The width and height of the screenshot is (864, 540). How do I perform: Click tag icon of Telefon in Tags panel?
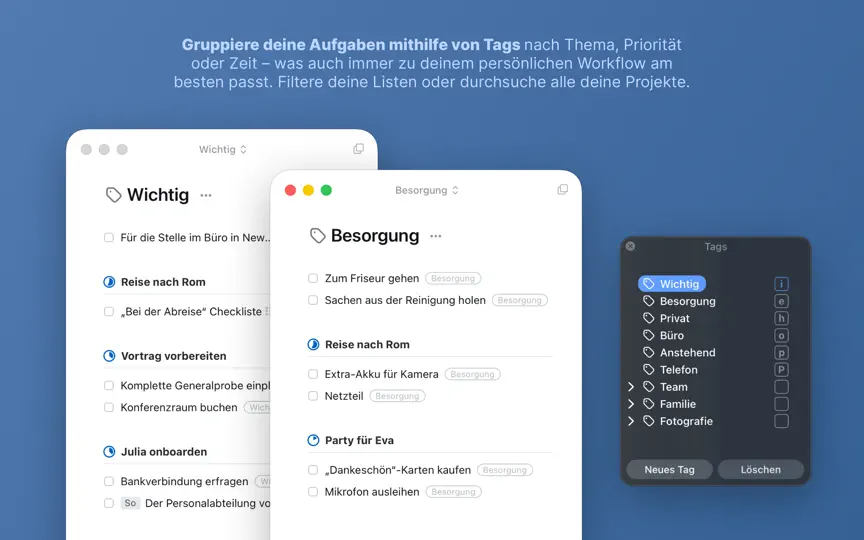tap(649, 369)
